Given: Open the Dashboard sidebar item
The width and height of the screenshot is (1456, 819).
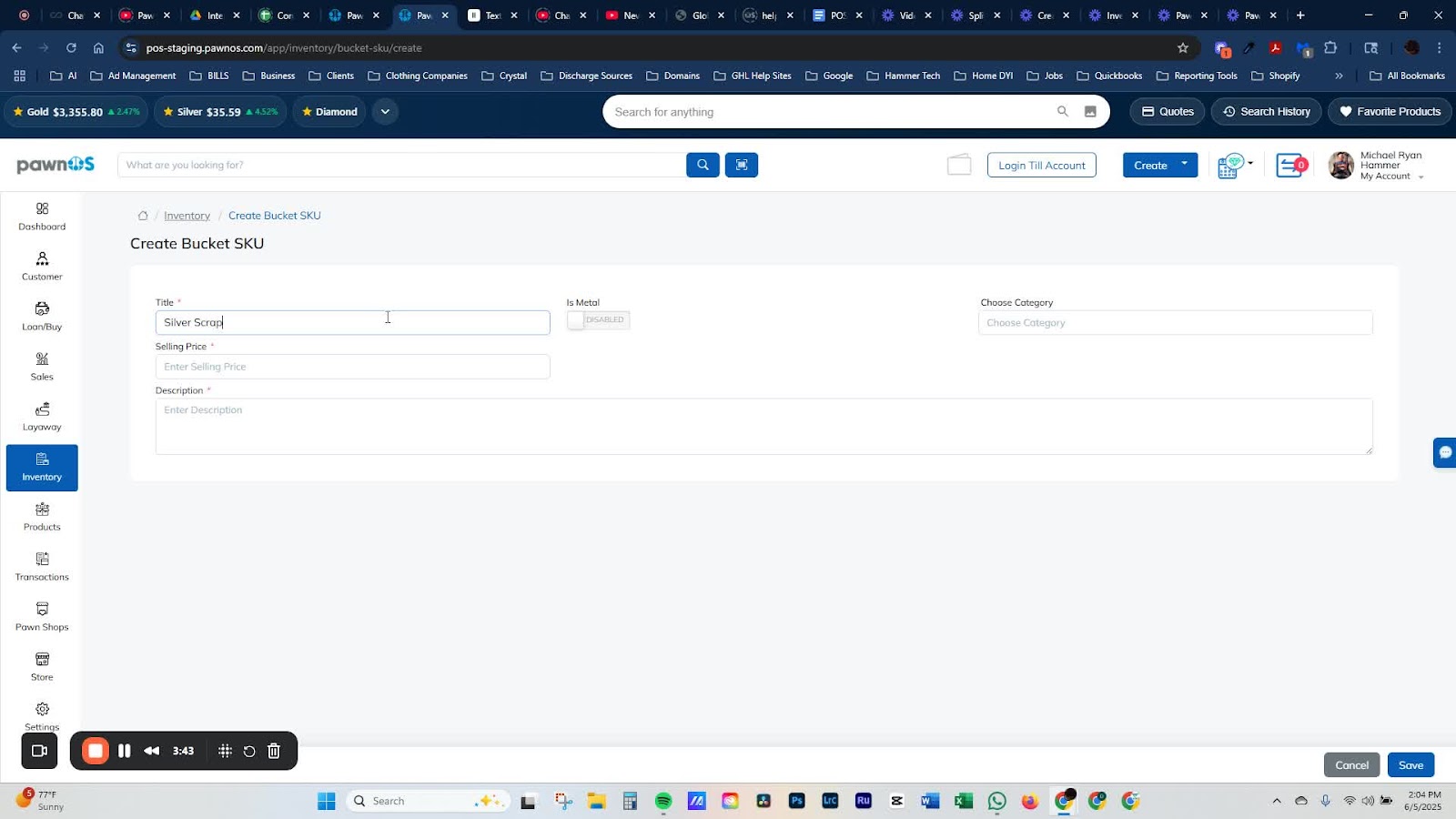Looking at the screenshot, I should 42,217.
